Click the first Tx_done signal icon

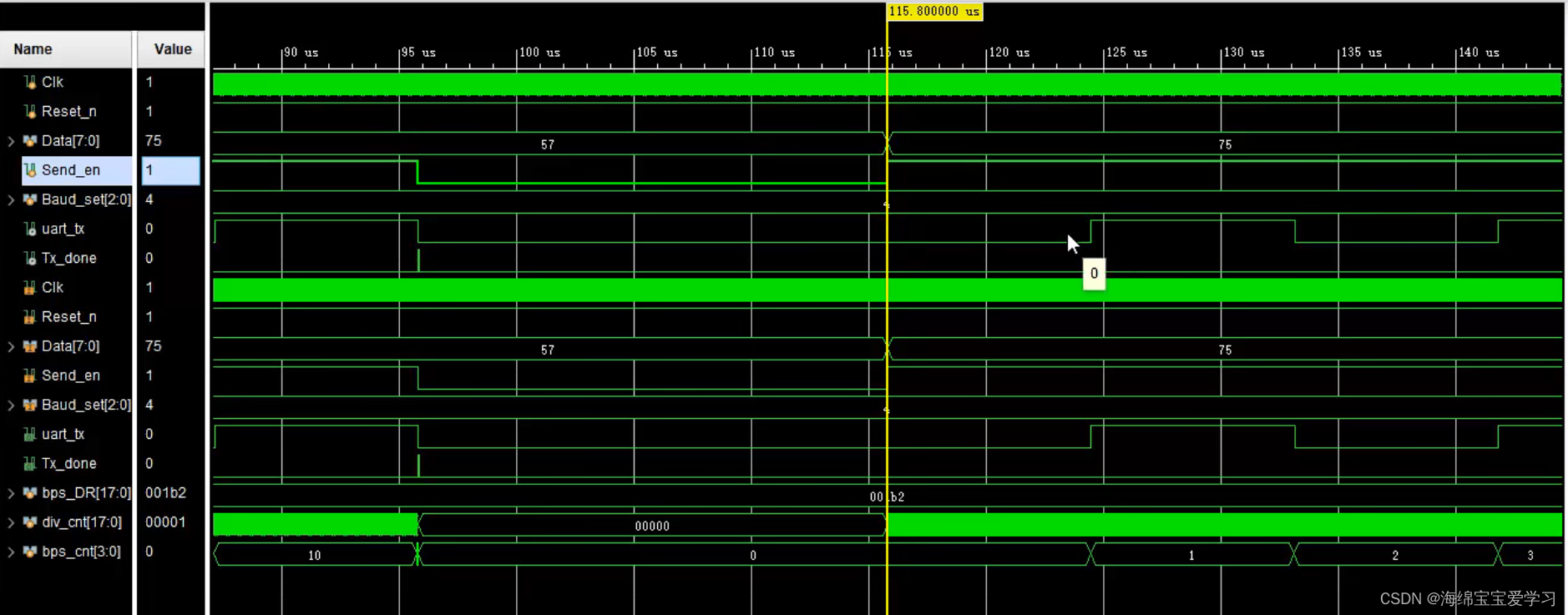coord(30,258)
